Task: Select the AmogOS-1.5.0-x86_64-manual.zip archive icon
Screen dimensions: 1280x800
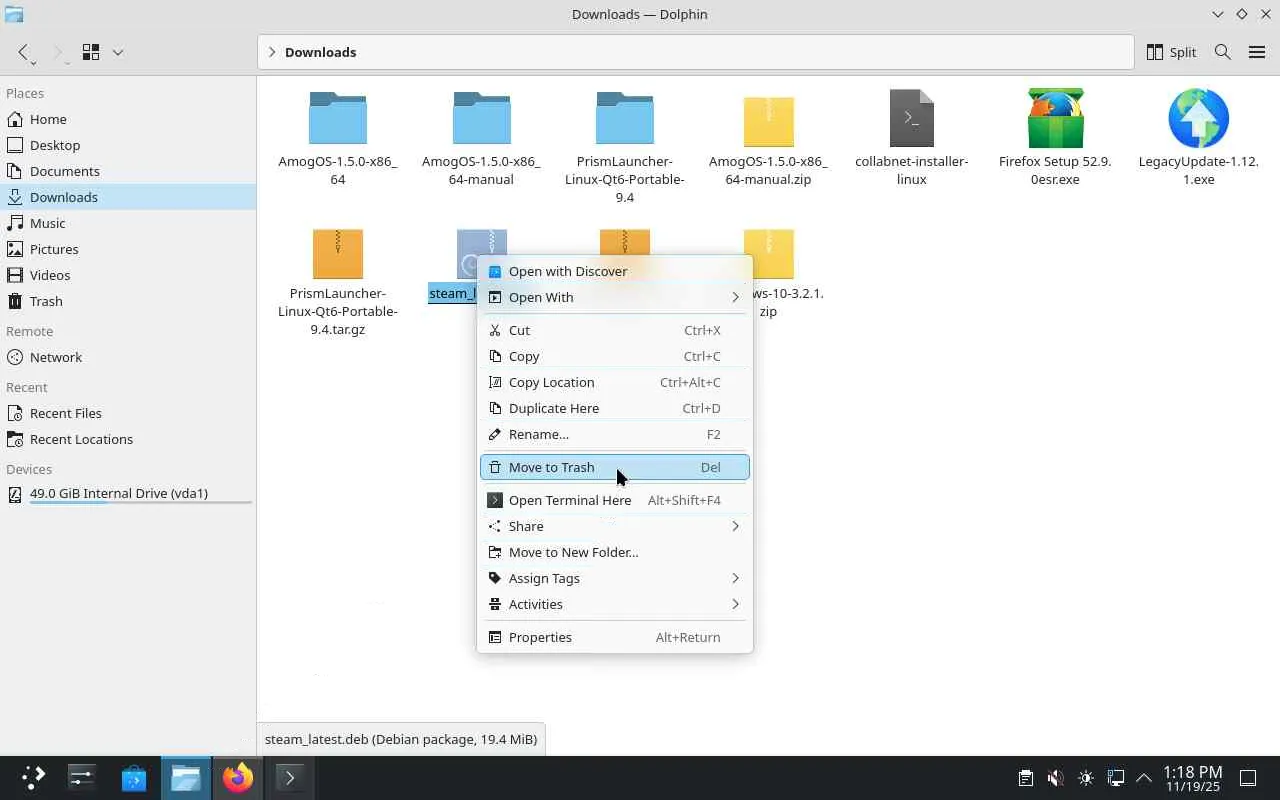Action: click(x=768, y=120)
